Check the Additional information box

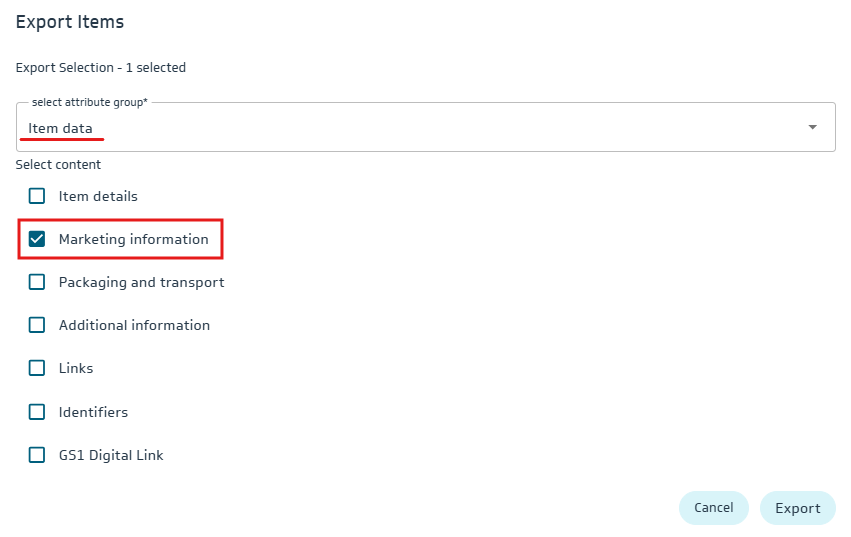(37, 325)
